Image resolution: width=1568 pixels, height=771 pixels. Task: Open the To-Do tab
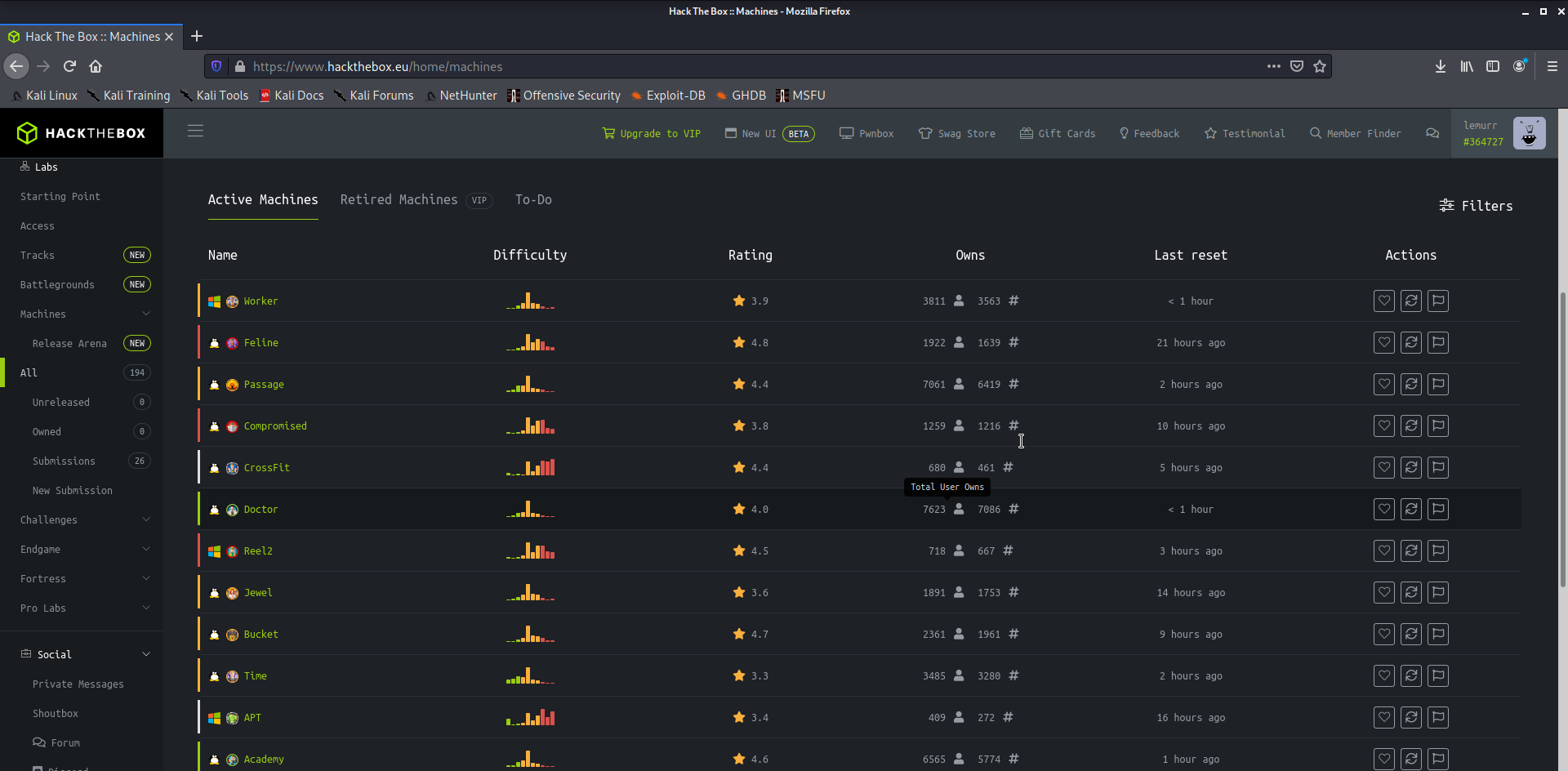(x=533, y=199)
